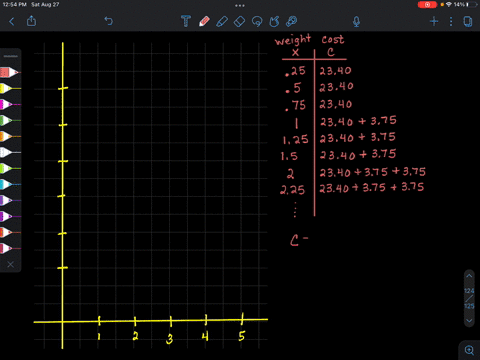This screenshot has height=360, width=480.
Task: Open the page overview icon
Action: [468, 22]
